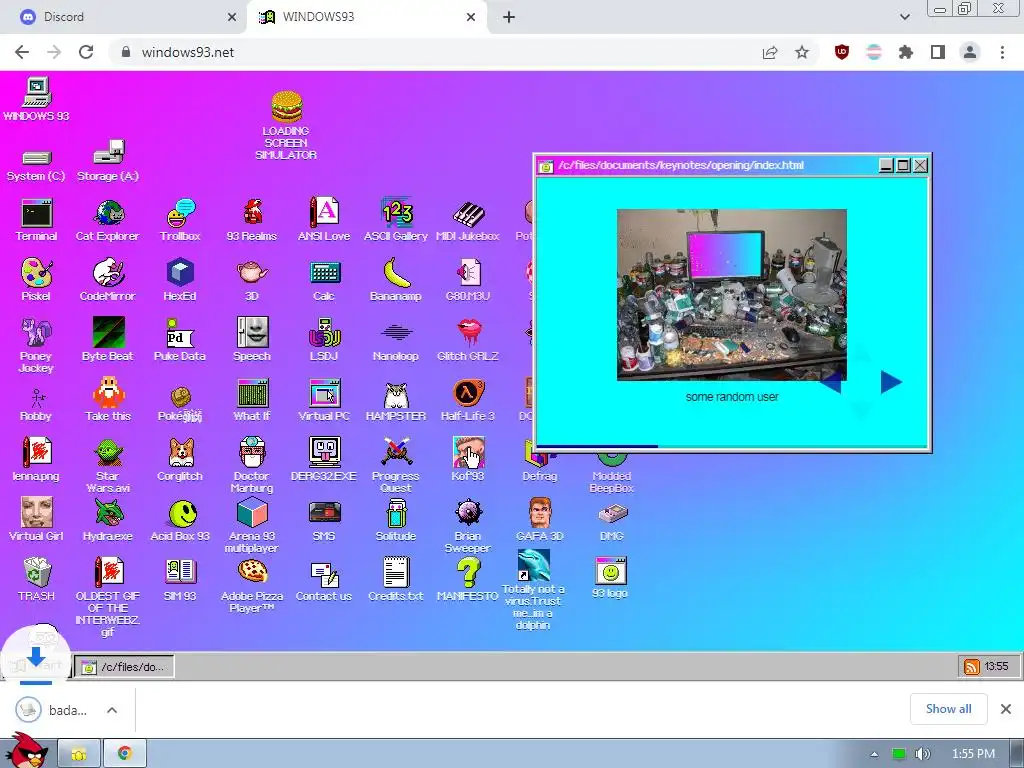Open G80.M3U file icon
The height and width of the screenshot is (768, 1024).
(x=468, y=272)
